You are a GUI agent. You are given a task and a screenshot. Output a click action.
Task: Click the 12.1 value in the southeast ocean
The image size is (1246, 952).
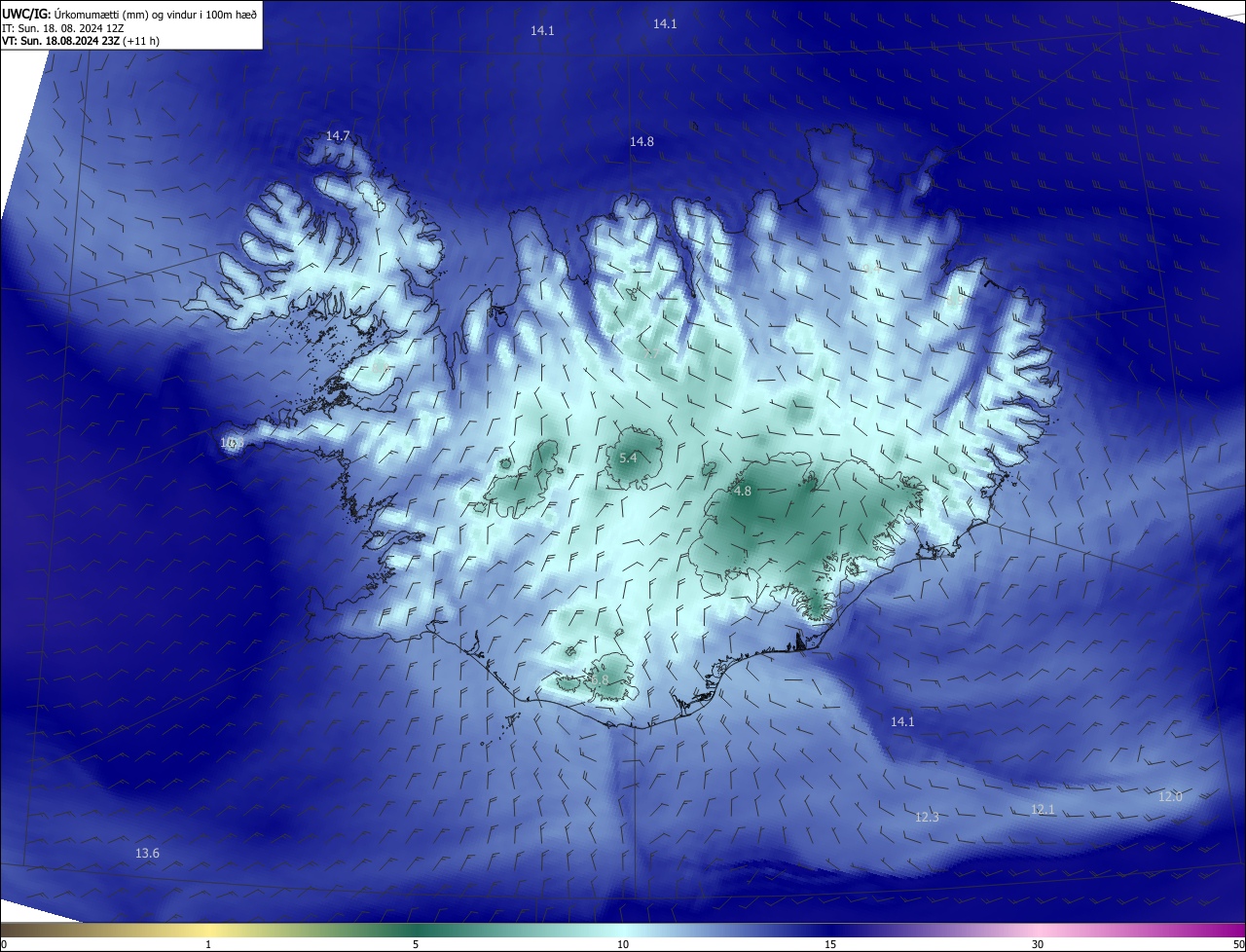1043,809
